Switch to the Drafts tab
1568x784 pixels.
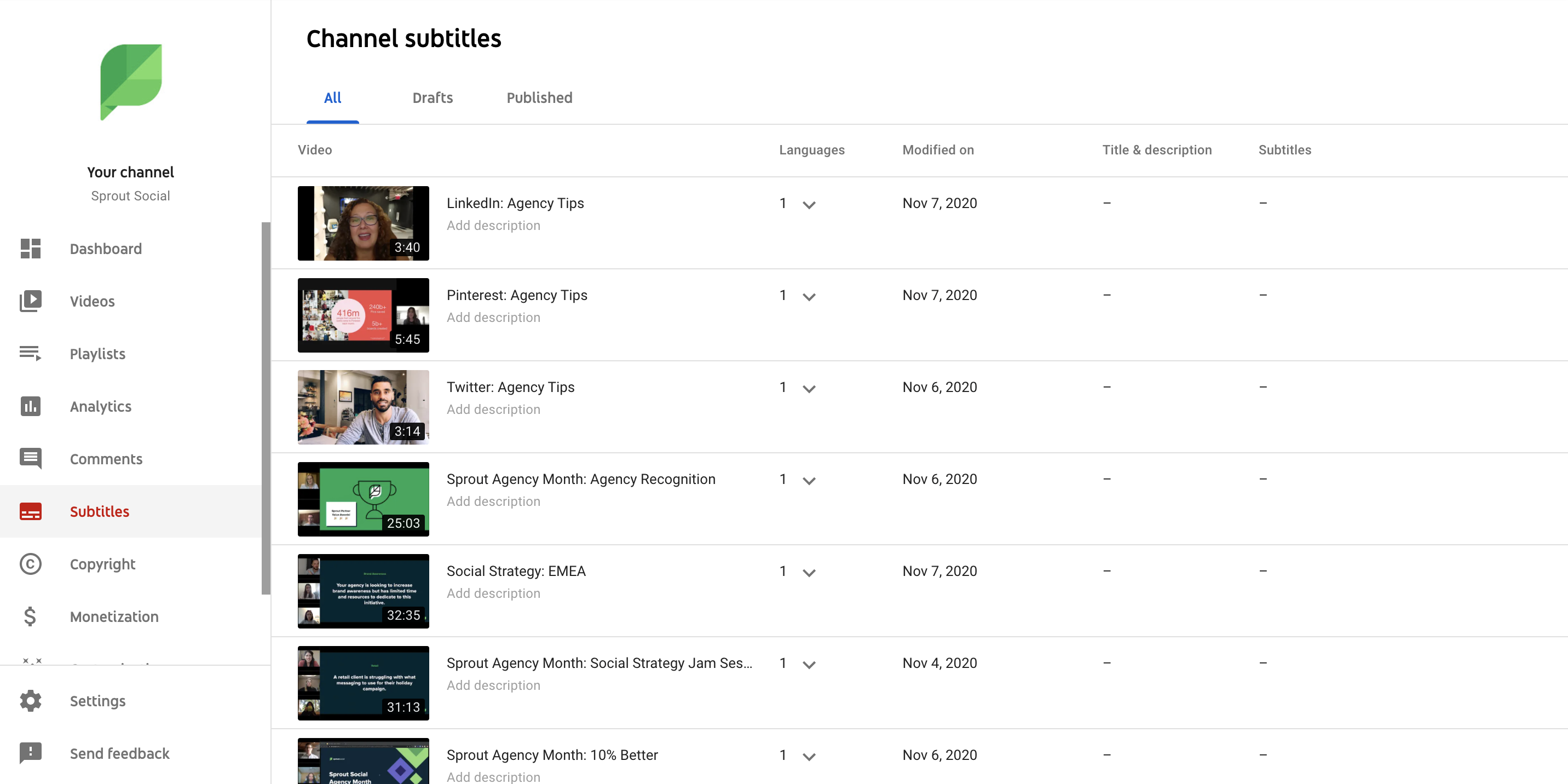point(432,98)
